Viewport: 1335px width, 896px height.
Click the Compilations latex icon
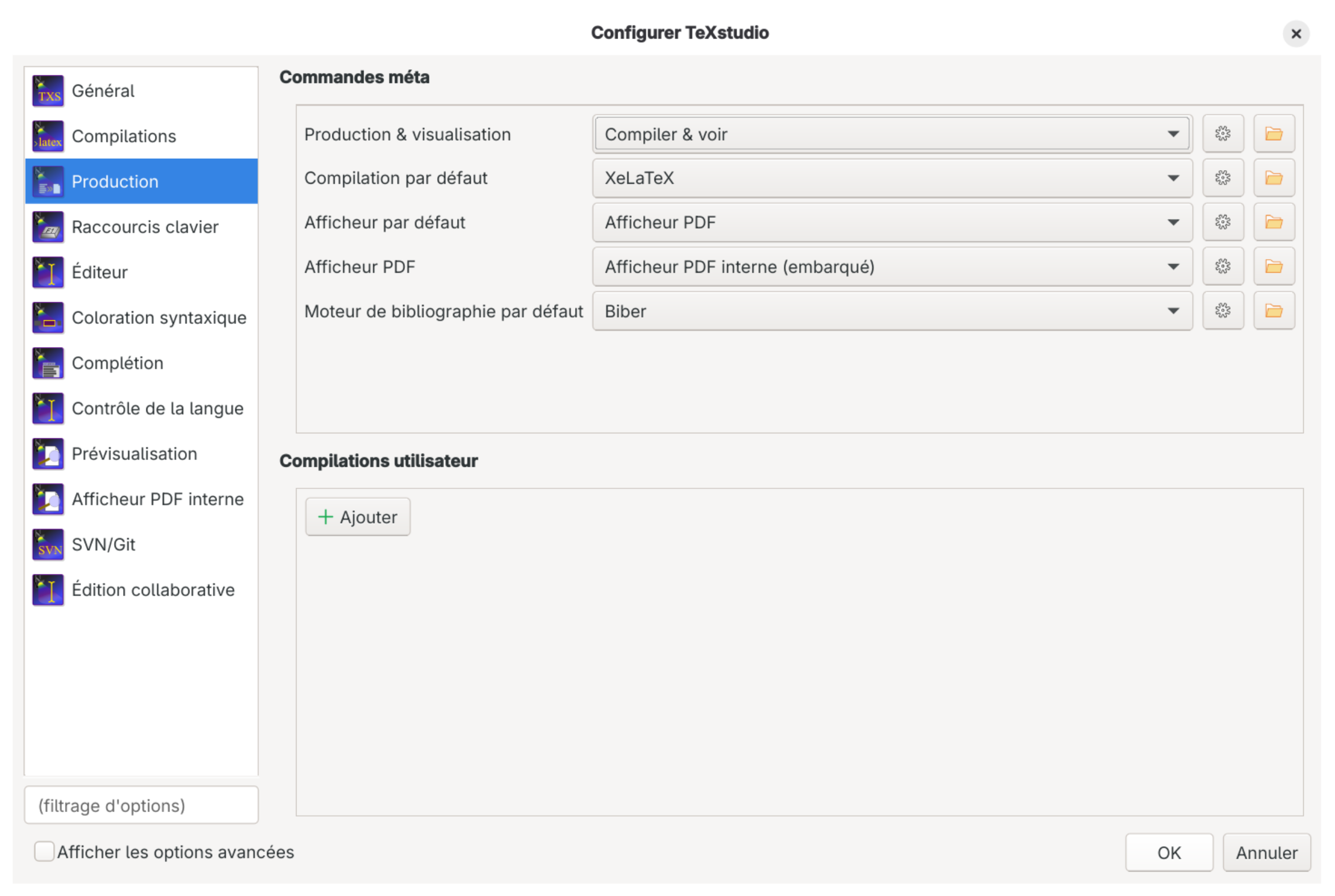pos(48,136)
